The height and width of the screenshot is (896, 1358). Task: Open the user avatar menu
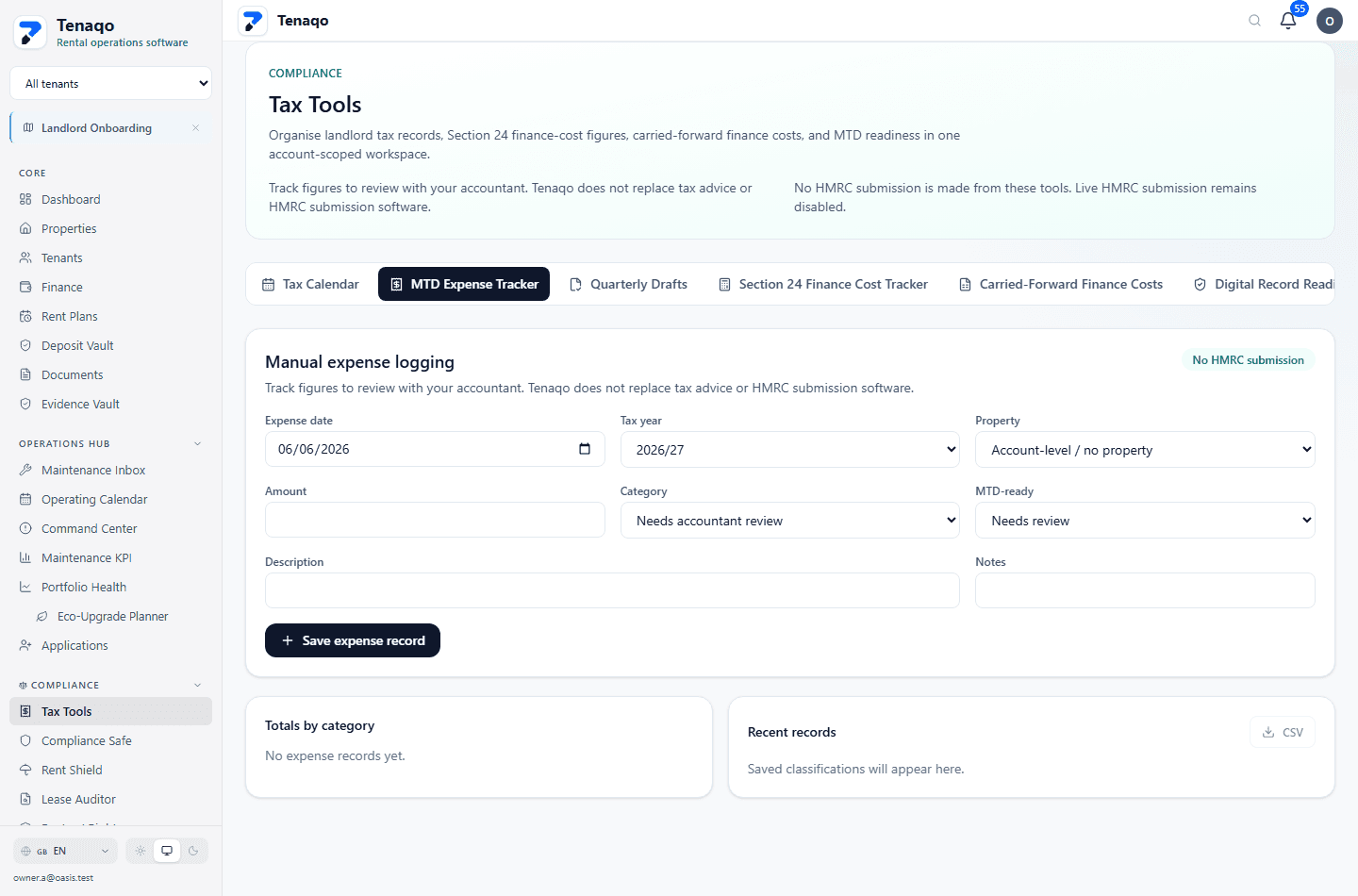pos(1330,21)
